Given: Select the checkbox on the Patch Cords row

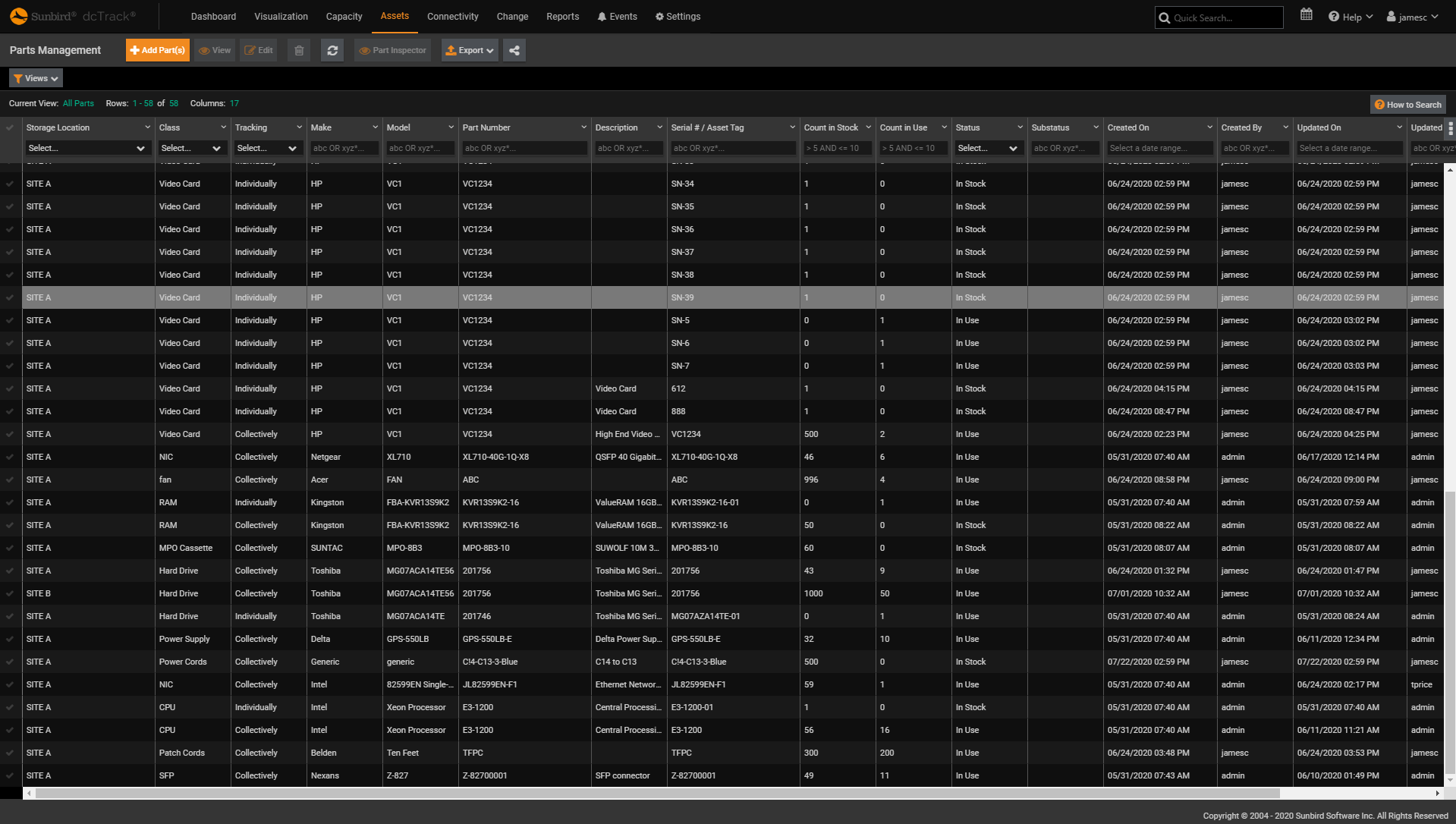Looking at the screenshot, I should [10, 753].
